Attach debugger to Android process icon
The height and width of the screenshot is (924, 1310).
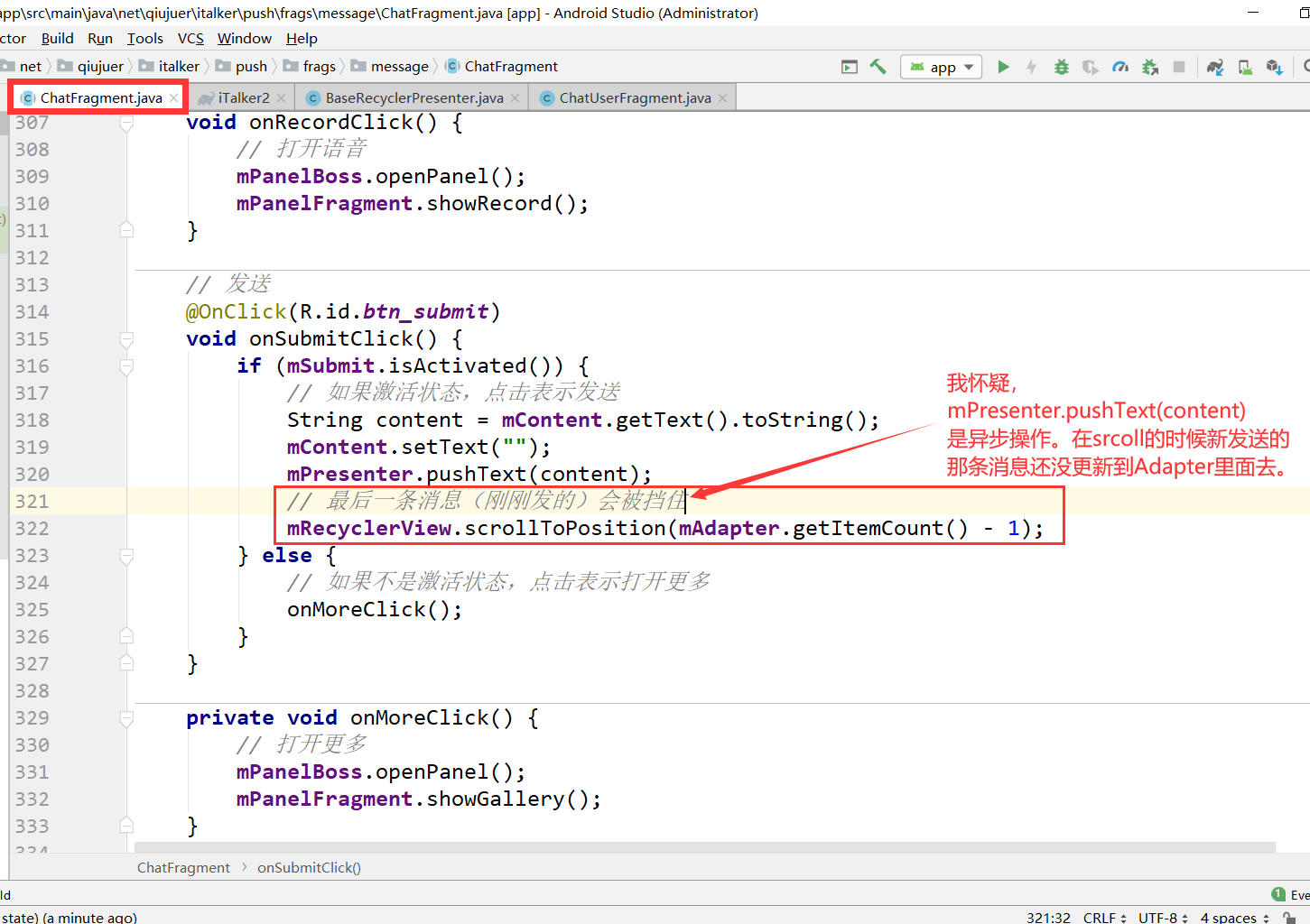[x=1150, y=67]
